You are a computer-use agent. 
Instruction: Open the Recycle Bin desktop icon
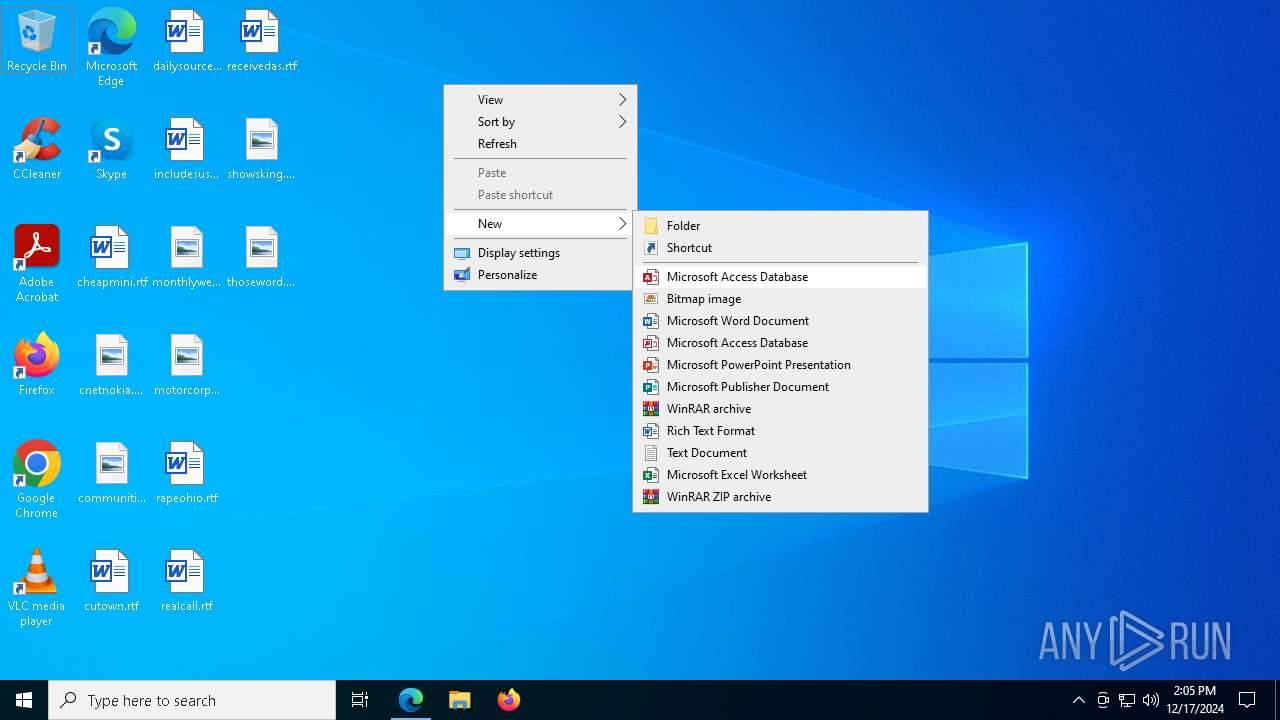pos(37,40)
